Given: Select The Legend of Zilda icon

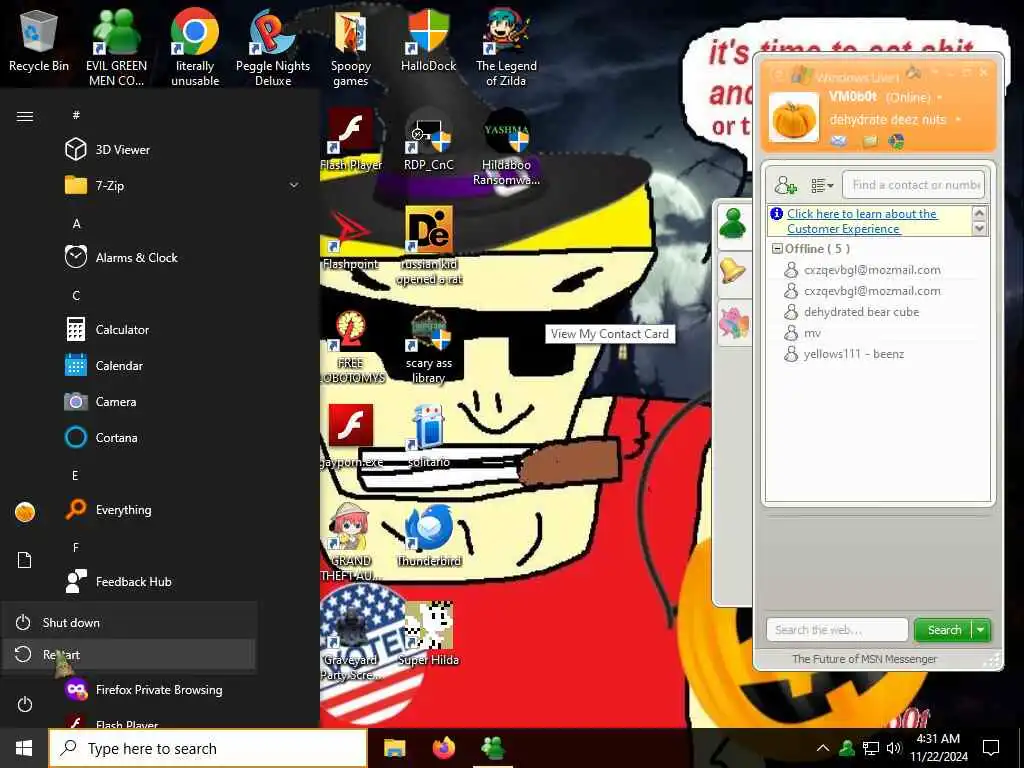Looking at the screenshot, I should (506, 47).
